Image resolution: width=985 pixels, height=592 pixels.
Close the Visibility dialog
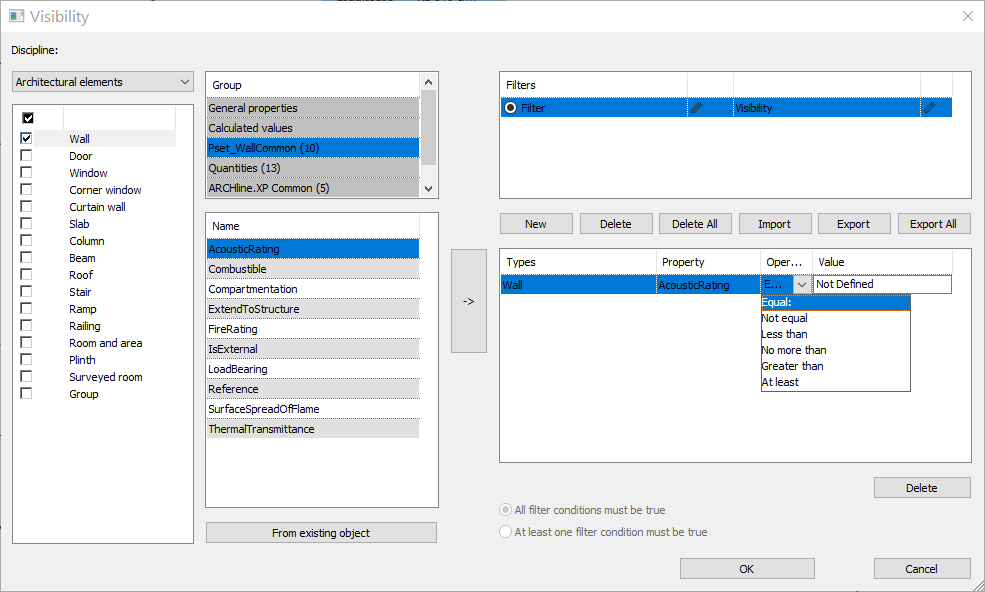coord(967,16)
